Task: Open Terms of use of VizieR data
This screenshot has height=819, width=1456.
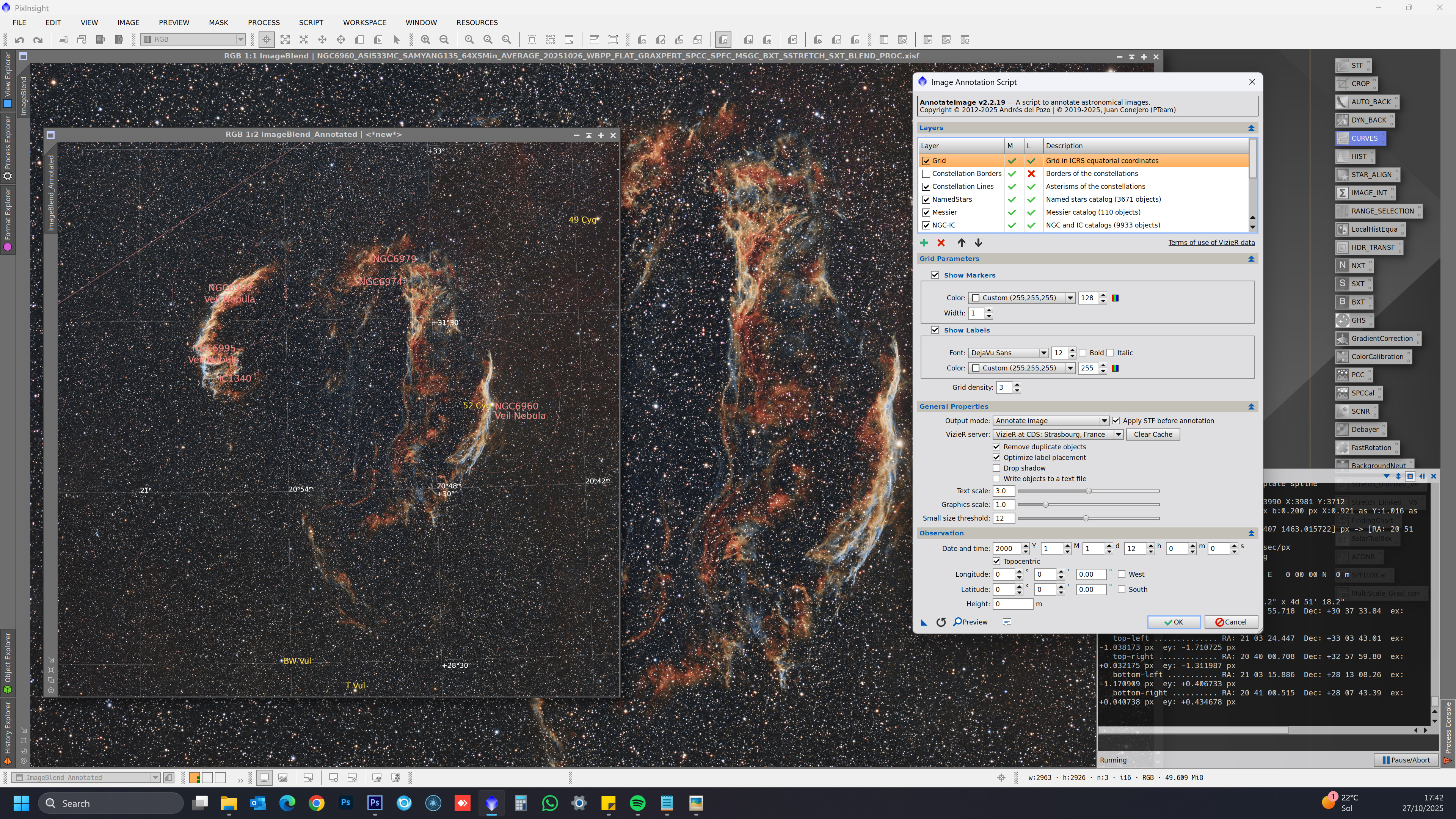Action: (1211, 243)
